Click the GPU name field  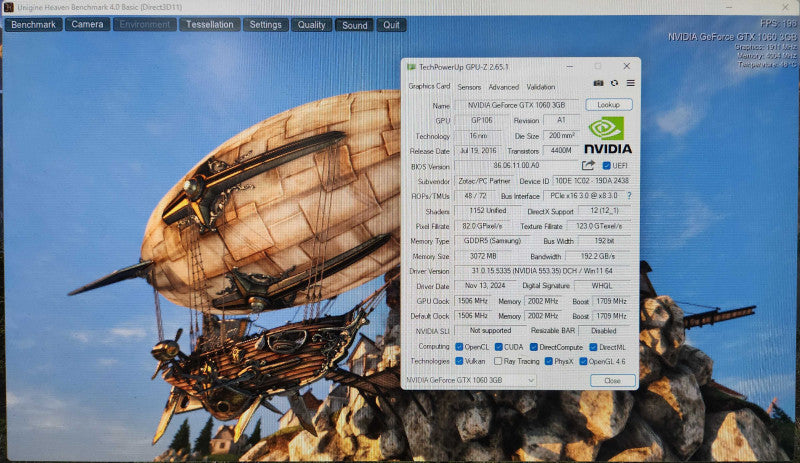pyautogui.click(x=516, y=105)
